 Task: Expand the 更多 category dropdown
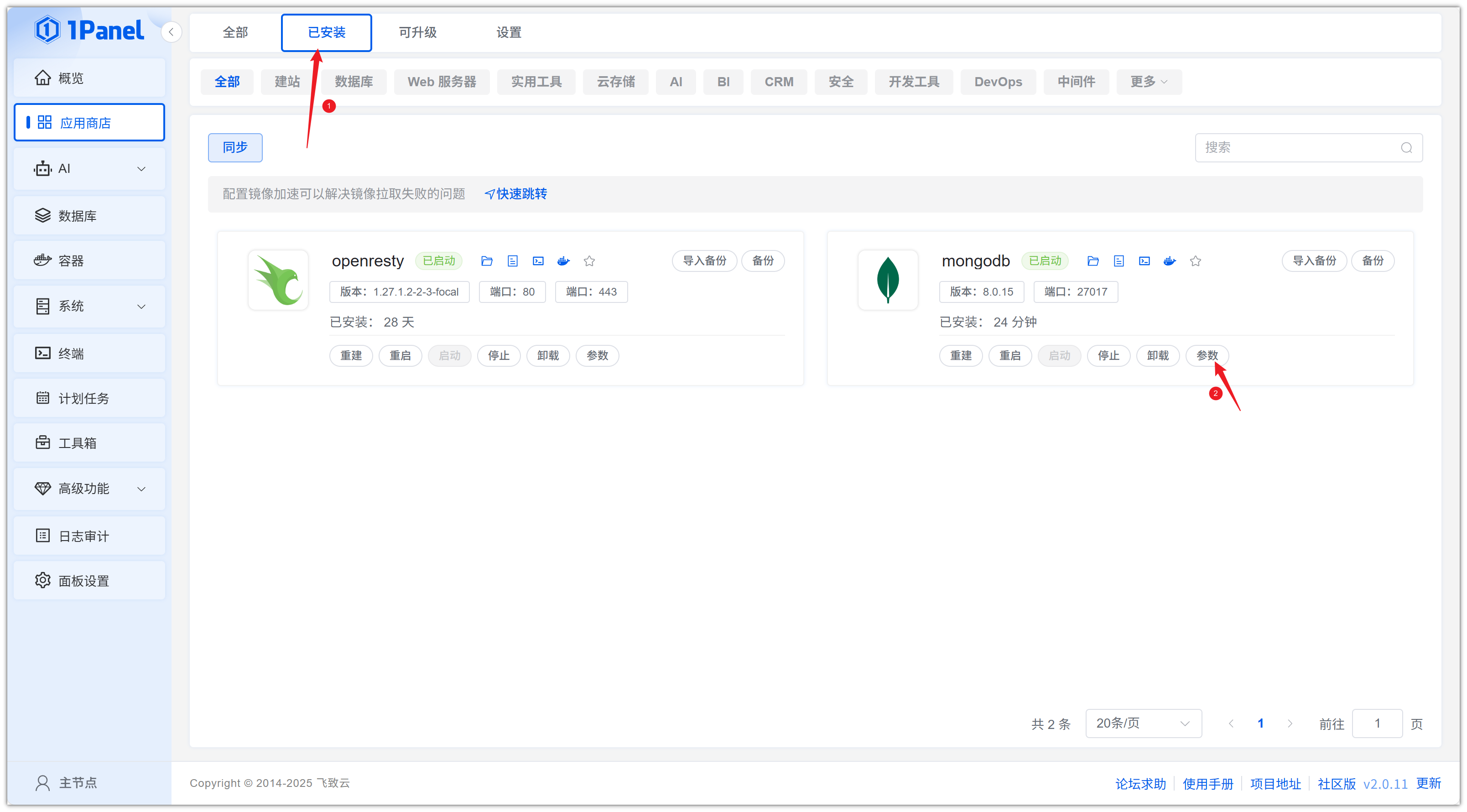1148,82
